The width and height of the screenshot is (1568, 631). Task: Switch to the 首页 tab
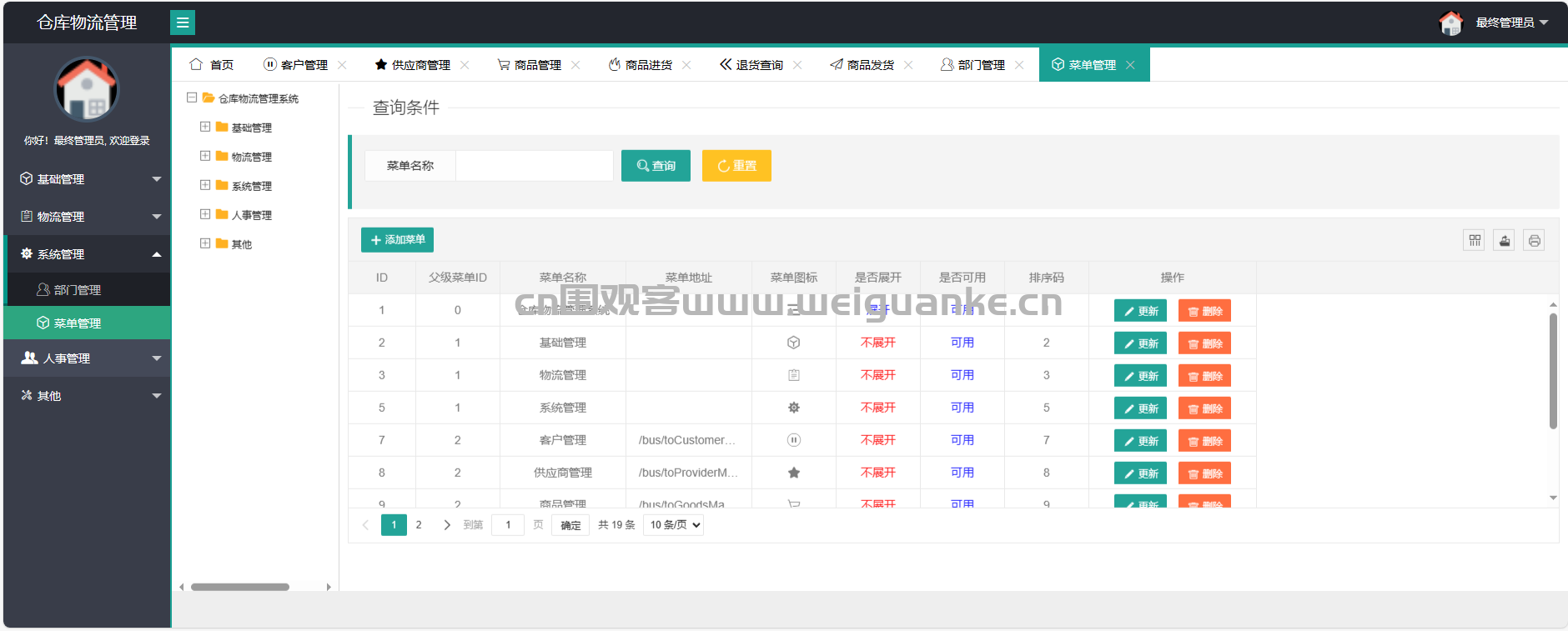(x=212, y=65)
